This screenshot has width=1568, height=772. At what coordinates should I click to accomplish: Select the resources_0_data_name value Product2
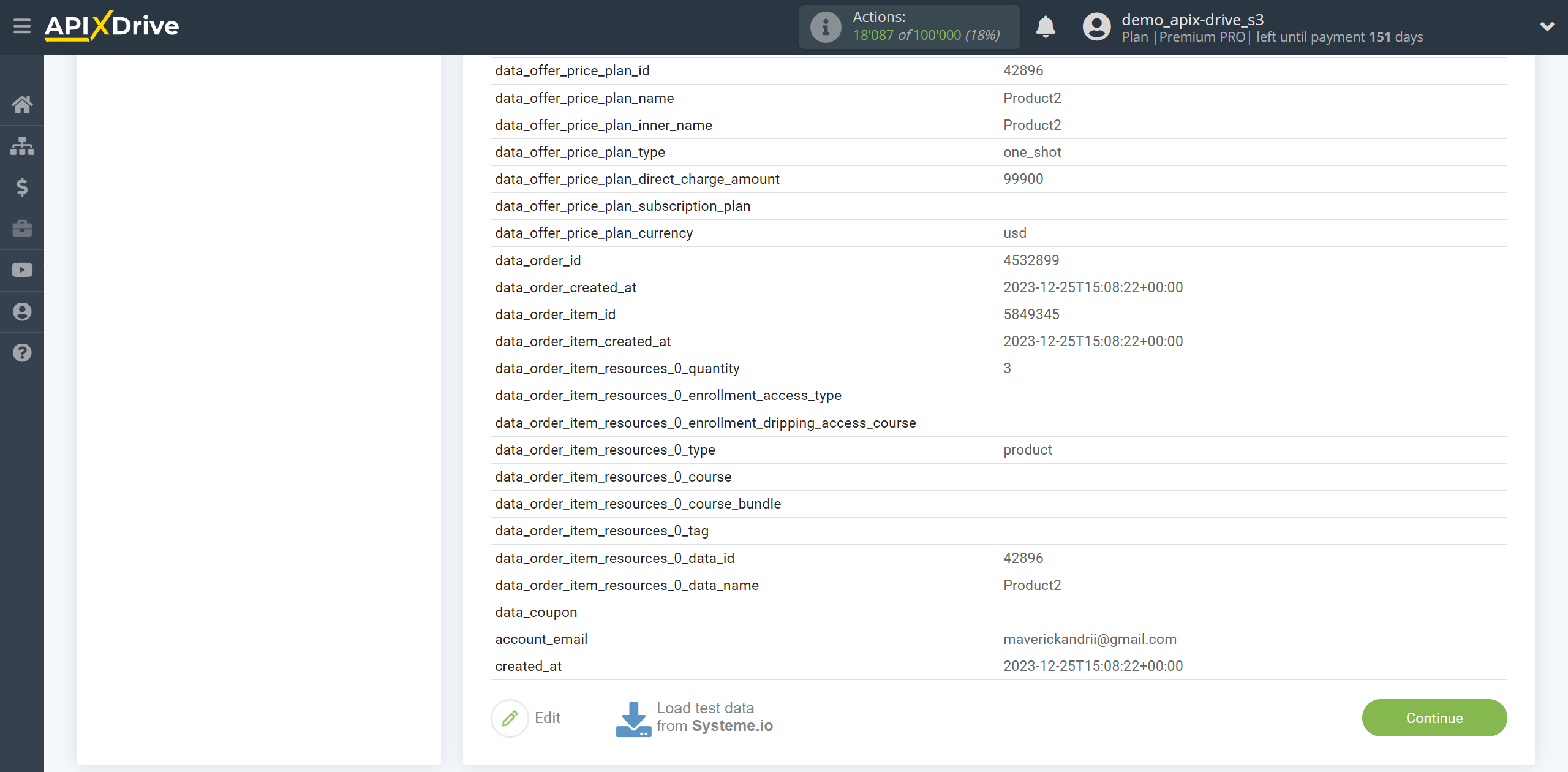[1032, 585]
